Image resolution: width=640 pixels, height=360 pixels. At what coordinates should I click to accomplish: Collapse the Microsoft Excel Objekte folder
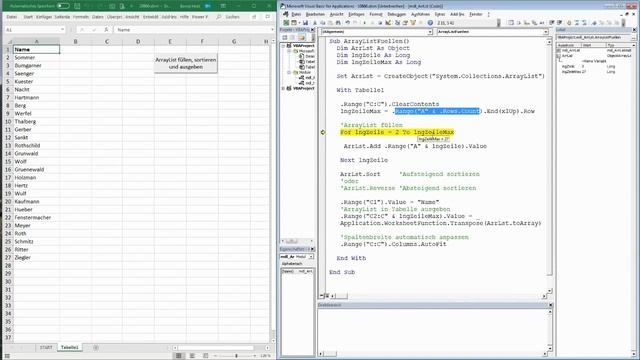(x=289, y=51)
